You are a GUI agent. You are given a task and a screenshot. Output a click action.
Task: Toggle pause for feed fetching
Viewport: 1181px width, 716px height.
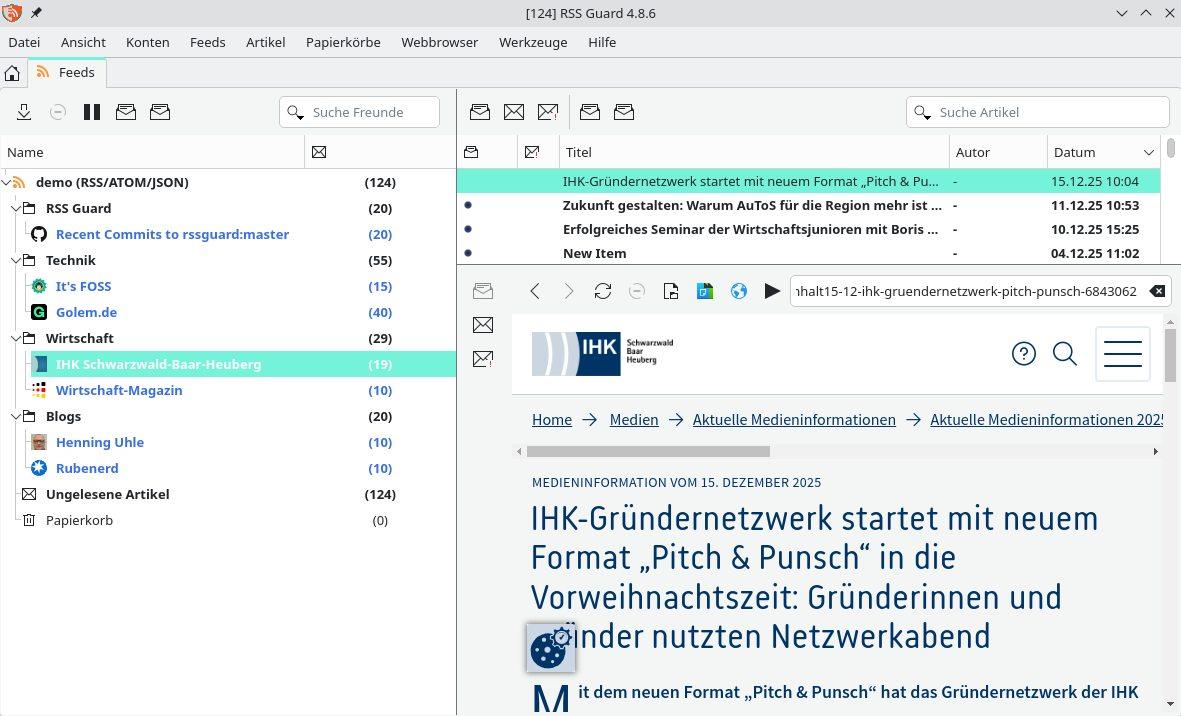[91, 112]
